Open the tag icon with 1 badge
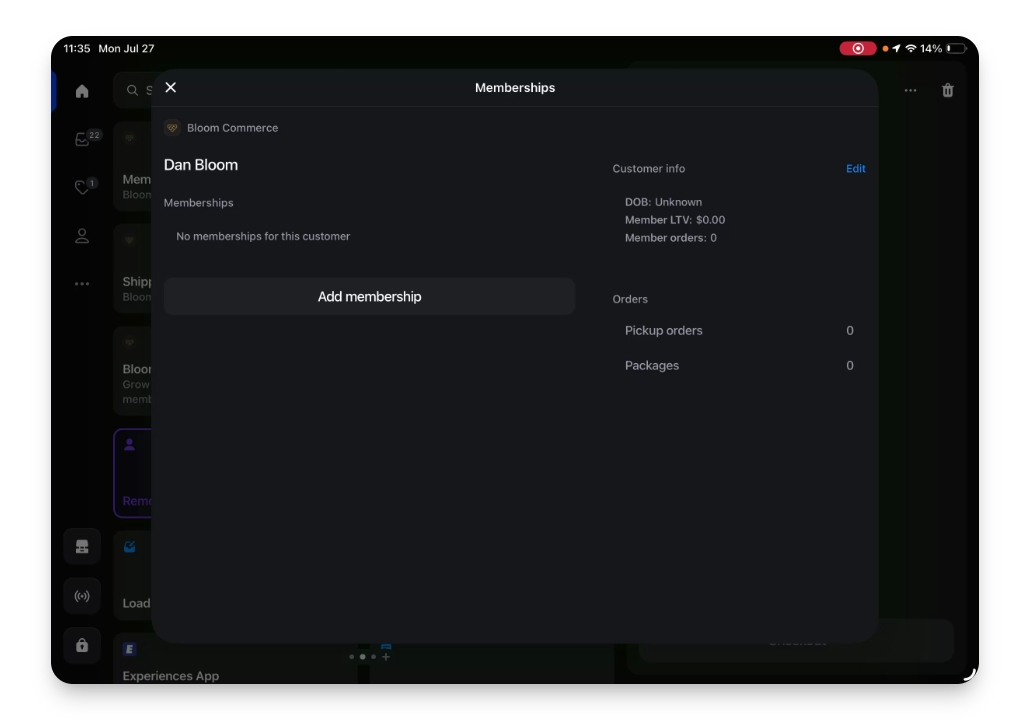The width and height of the screenshot is (1030, 720). coord(83,187)
